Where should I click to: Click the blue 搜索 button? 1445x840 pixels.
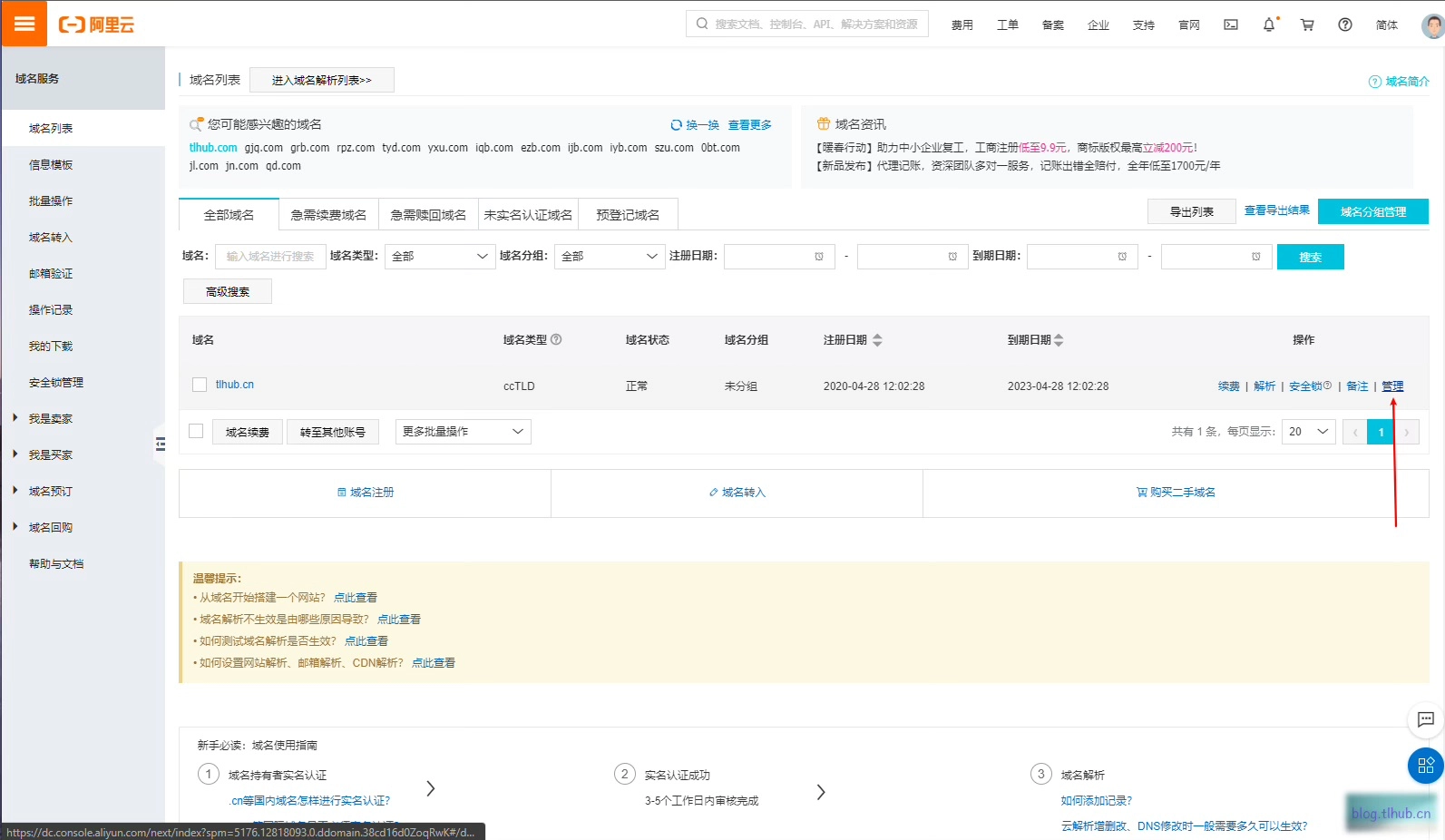tap(1310, 257)
